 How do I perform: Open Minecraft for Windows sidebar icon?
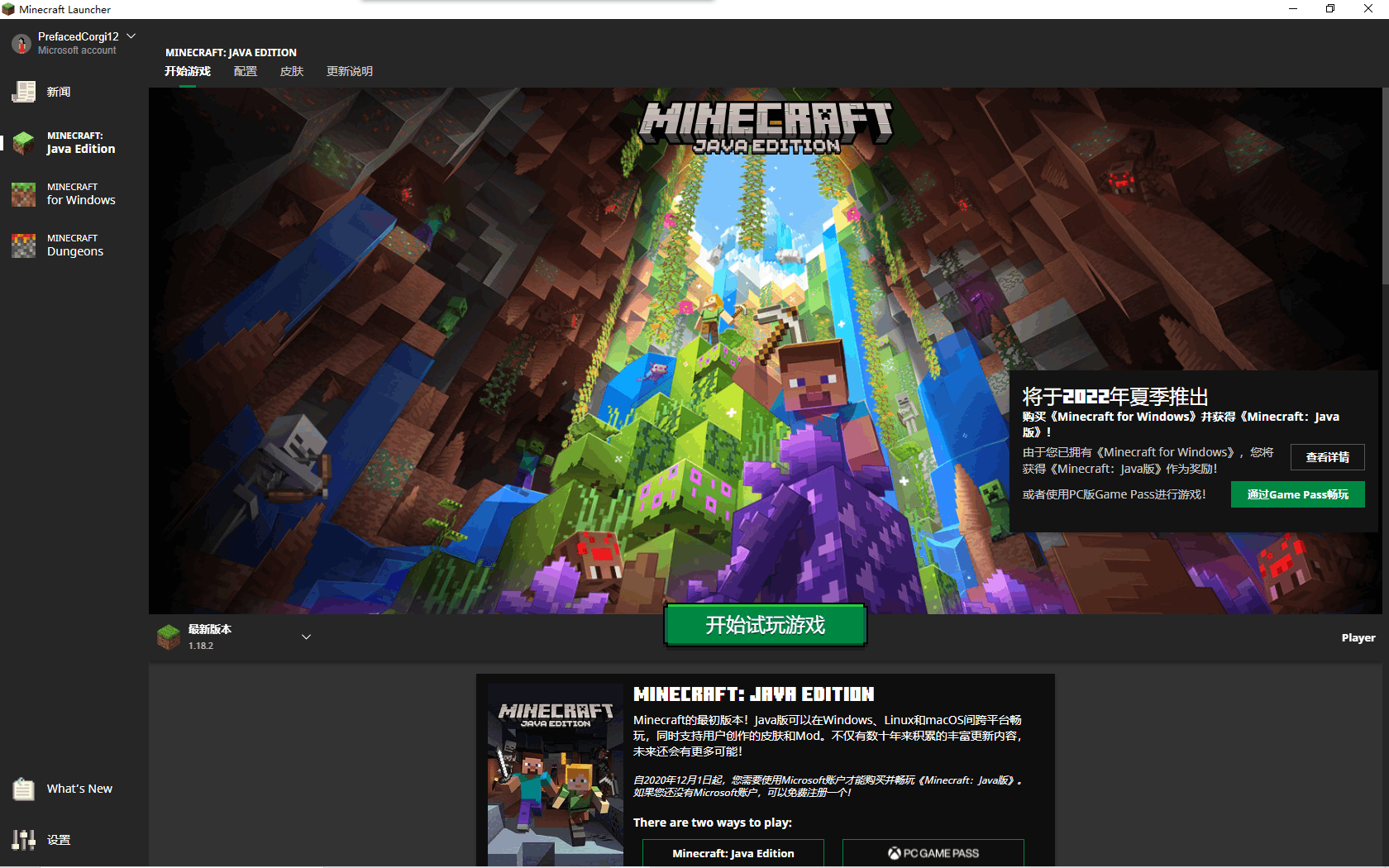click(24, 194)
